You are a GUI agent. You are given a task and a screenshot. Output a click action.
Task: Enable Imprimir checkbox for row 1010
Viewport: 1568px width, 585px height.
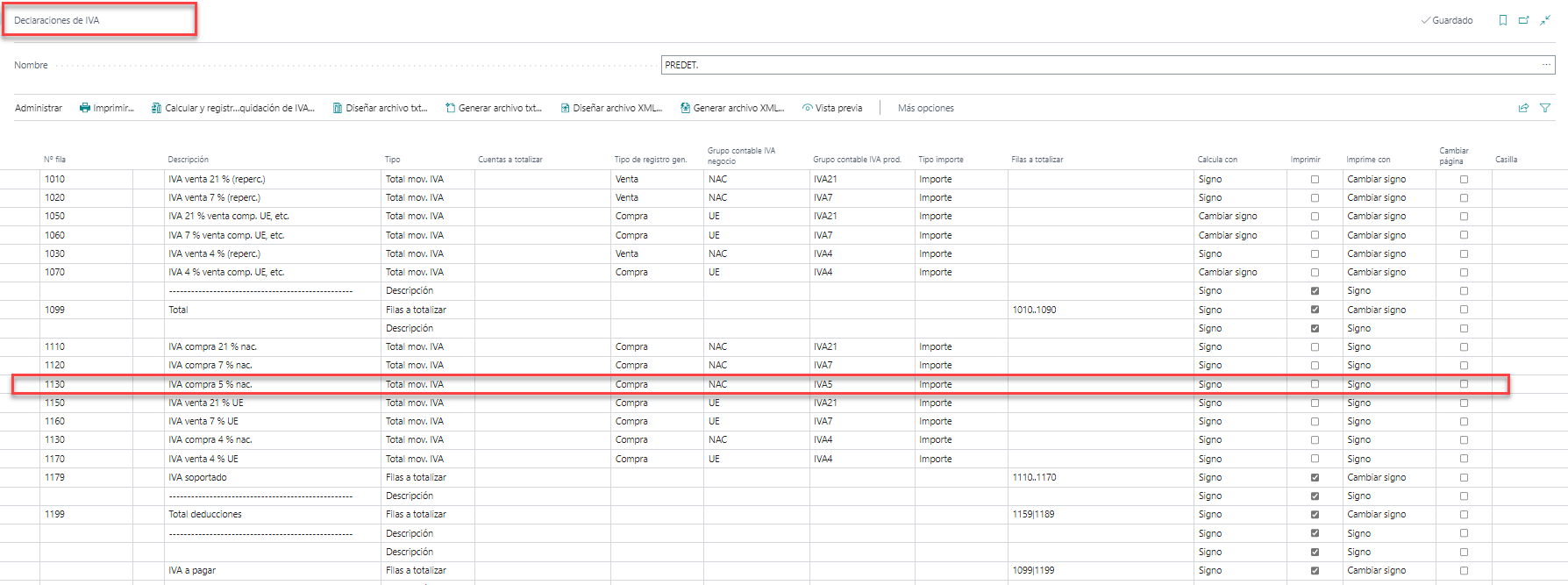coord(1315,179)
